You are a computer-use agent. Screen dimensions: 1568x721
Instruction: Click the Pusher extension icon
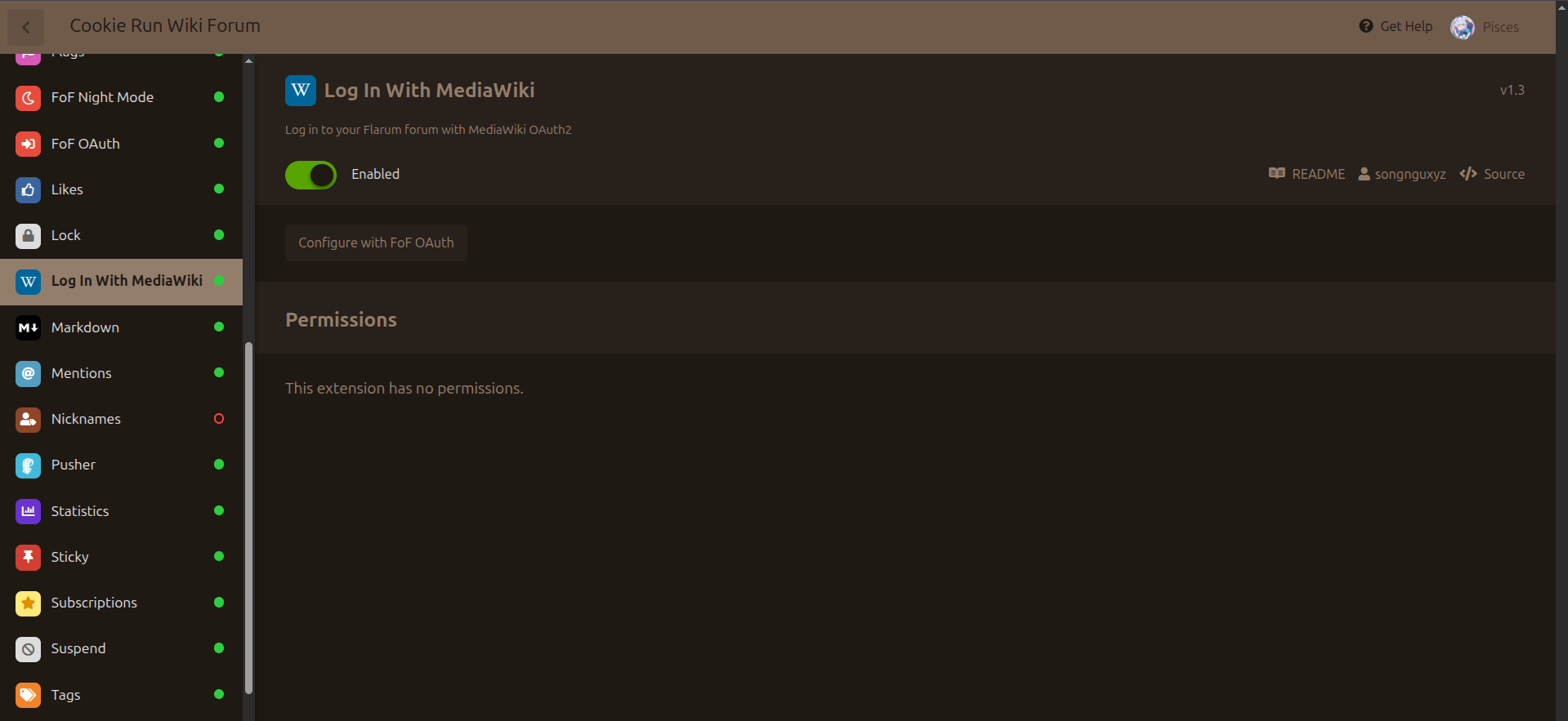28,465
